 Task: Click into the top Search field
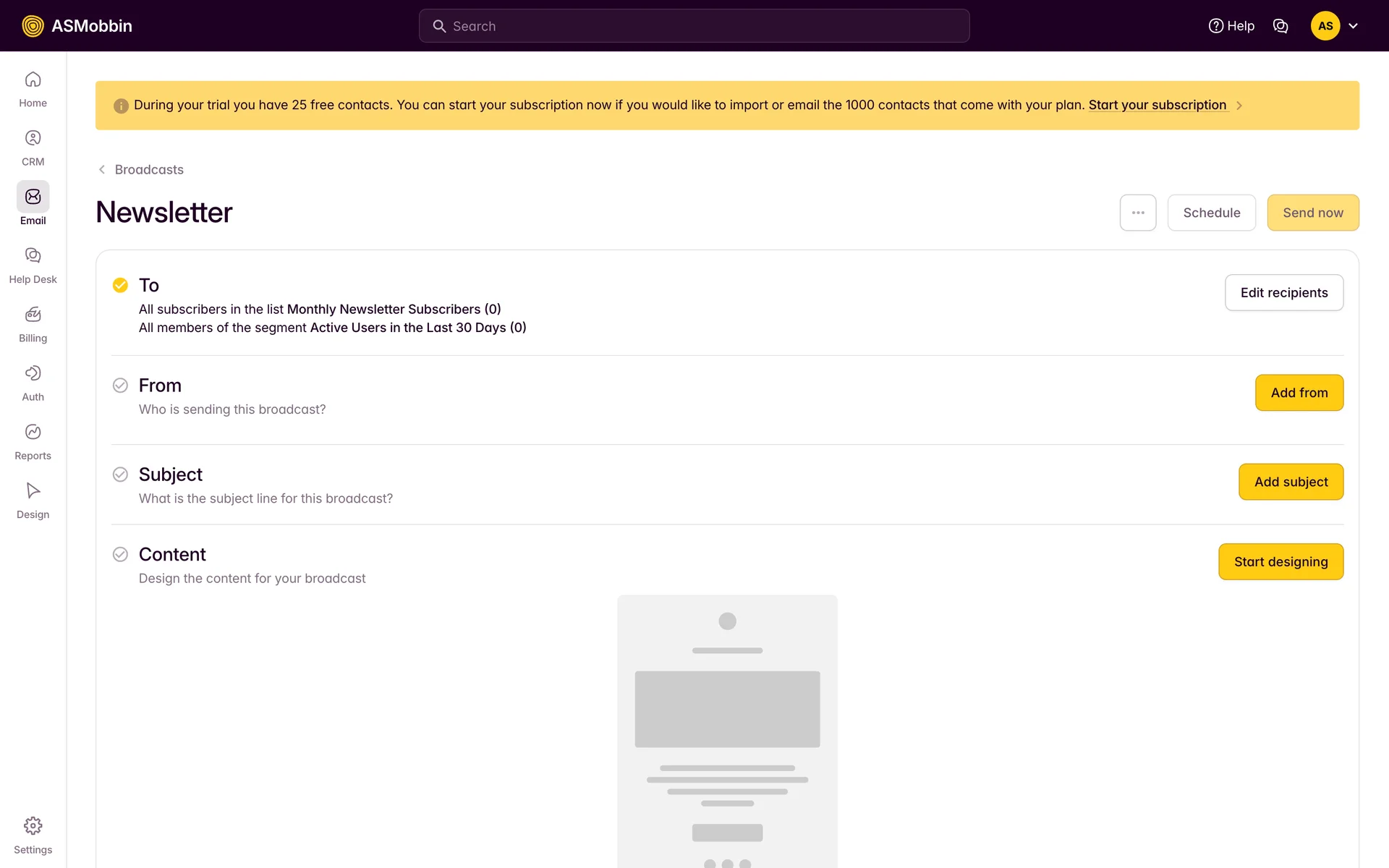point(694,26)
